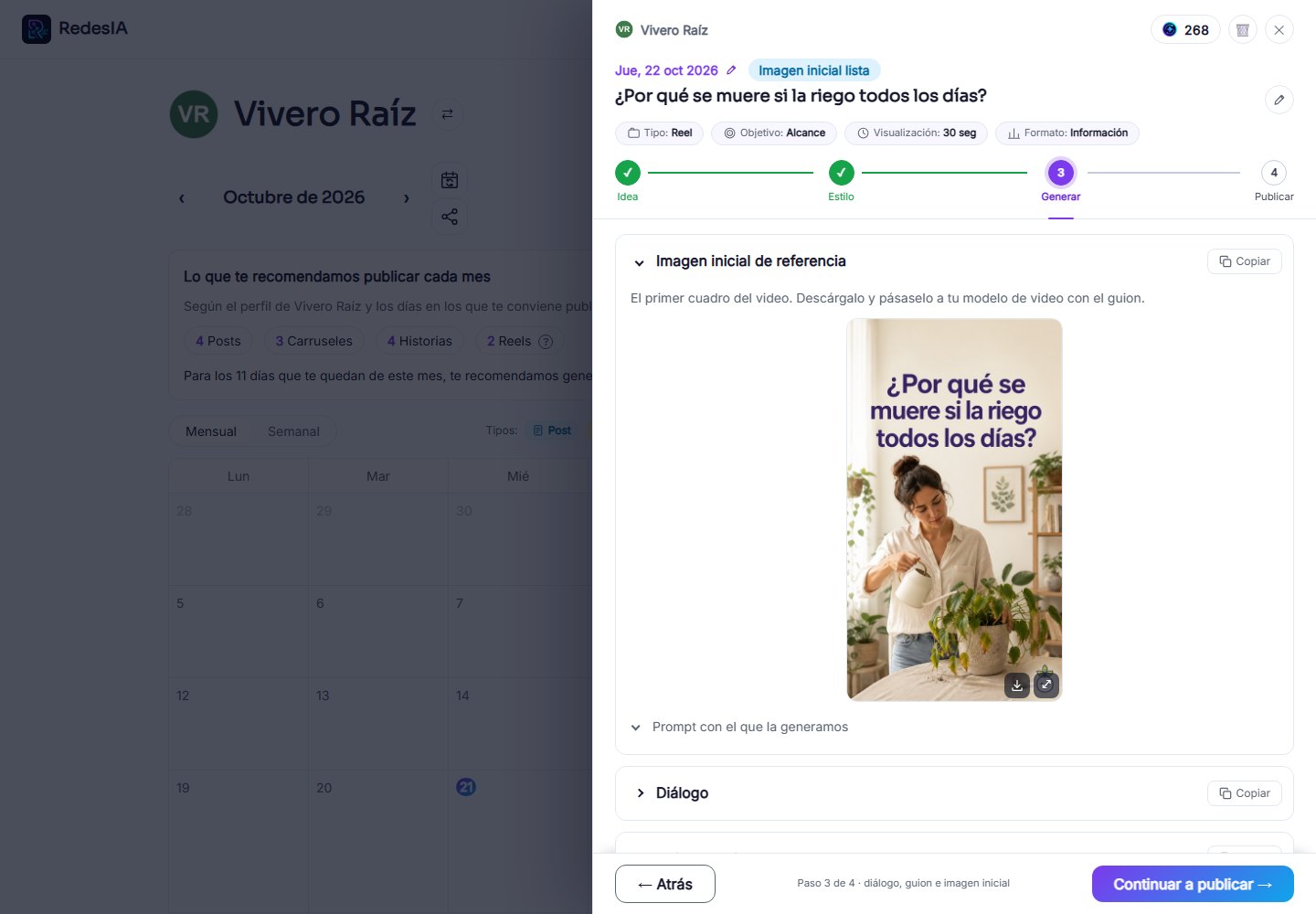Image resolution: width=1316 pixels, height=914 pixels.
Task: Switch to Semanal view
Action: 293,431
